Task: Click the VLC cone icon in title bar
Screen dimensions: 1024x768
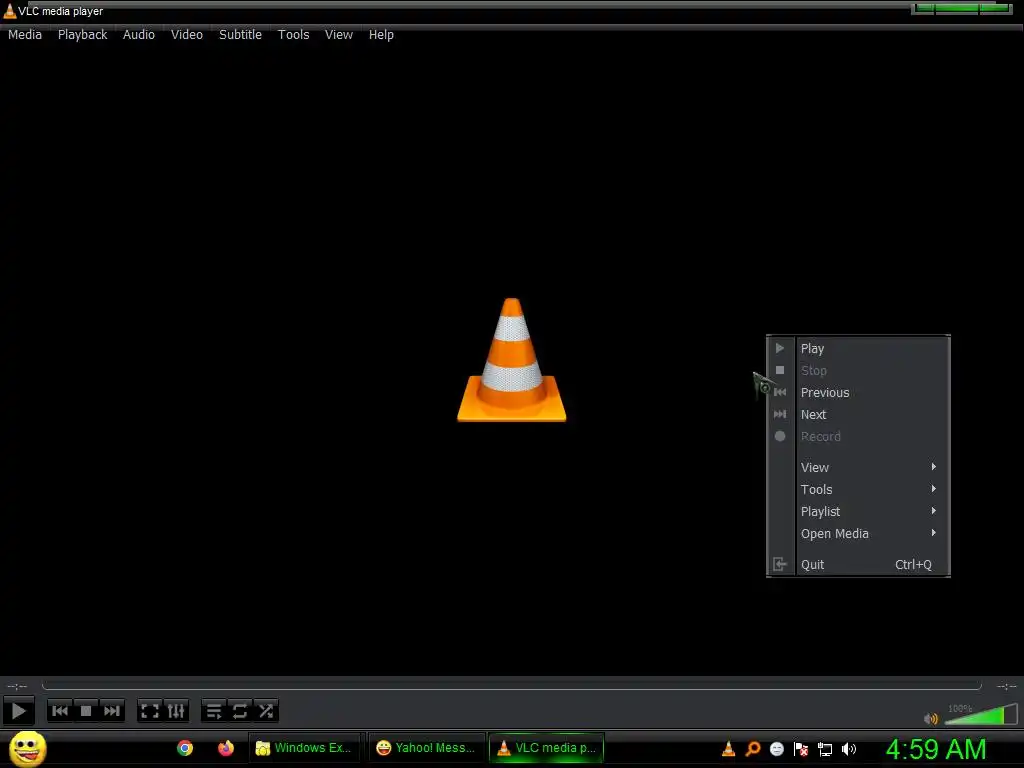Action: 9,10
